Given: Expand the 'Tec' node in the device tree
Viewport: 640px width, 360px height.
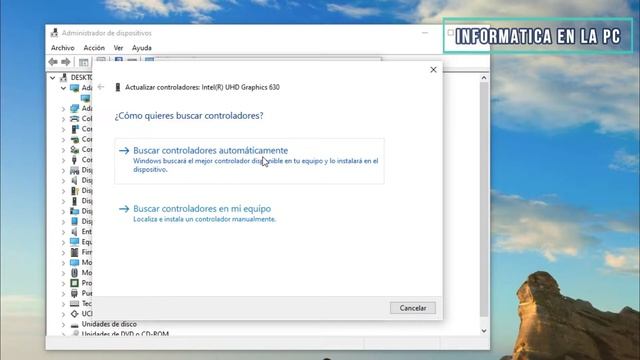Looking at the screenshot, I should 63,304.
